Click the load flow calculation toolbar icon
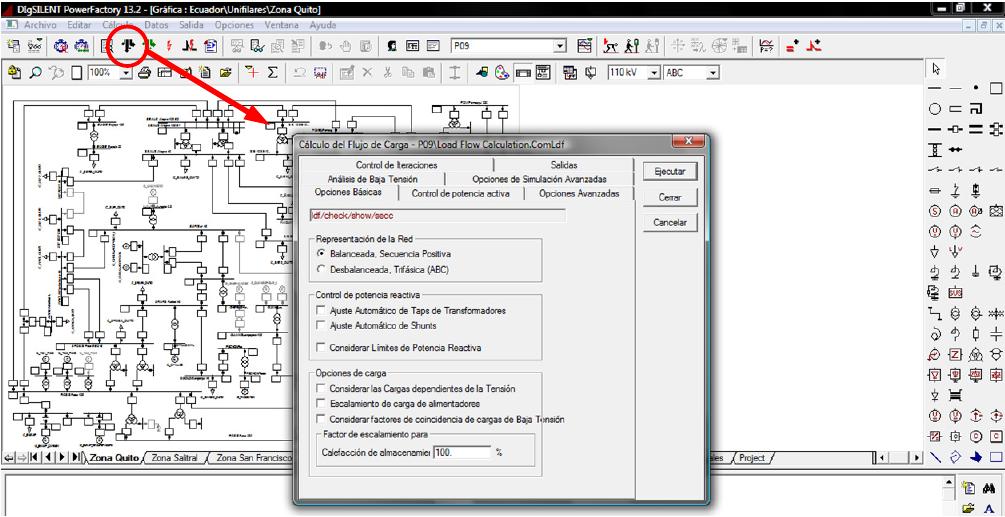This screenshot has height=517, width=1005. (x=128, y=45)
